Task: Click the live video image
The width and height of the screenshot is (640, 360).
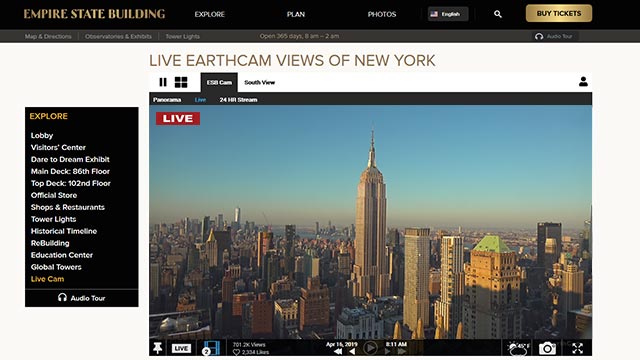Action: coord(370,222)
